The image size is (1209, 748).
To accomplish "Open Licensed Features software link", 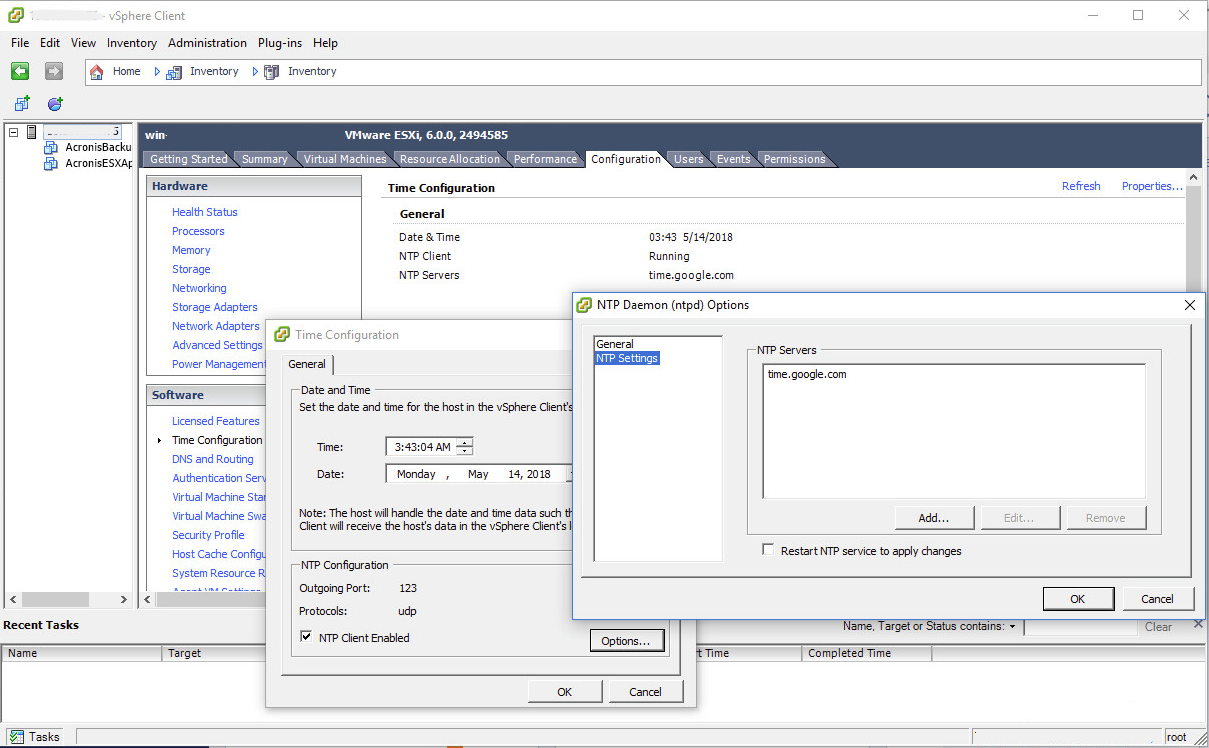I will click(216, 421).
